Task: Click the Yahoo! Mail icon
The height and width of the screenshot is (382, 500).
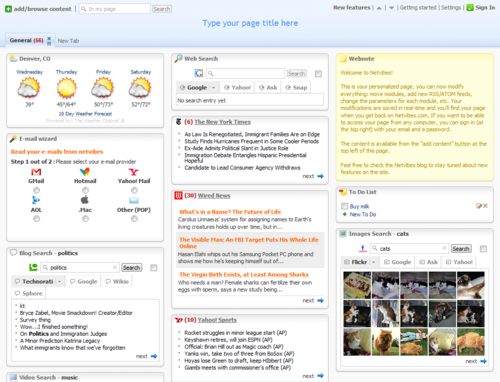Action: [134, 172]
